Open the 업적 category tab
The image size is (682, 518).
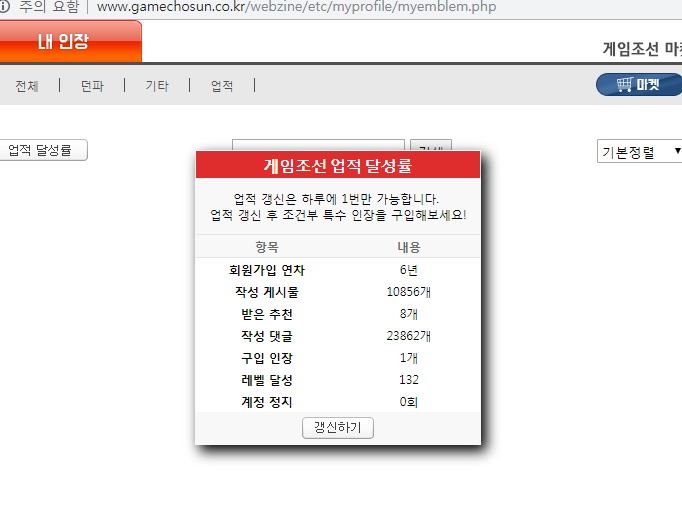[x=222, y=86]
